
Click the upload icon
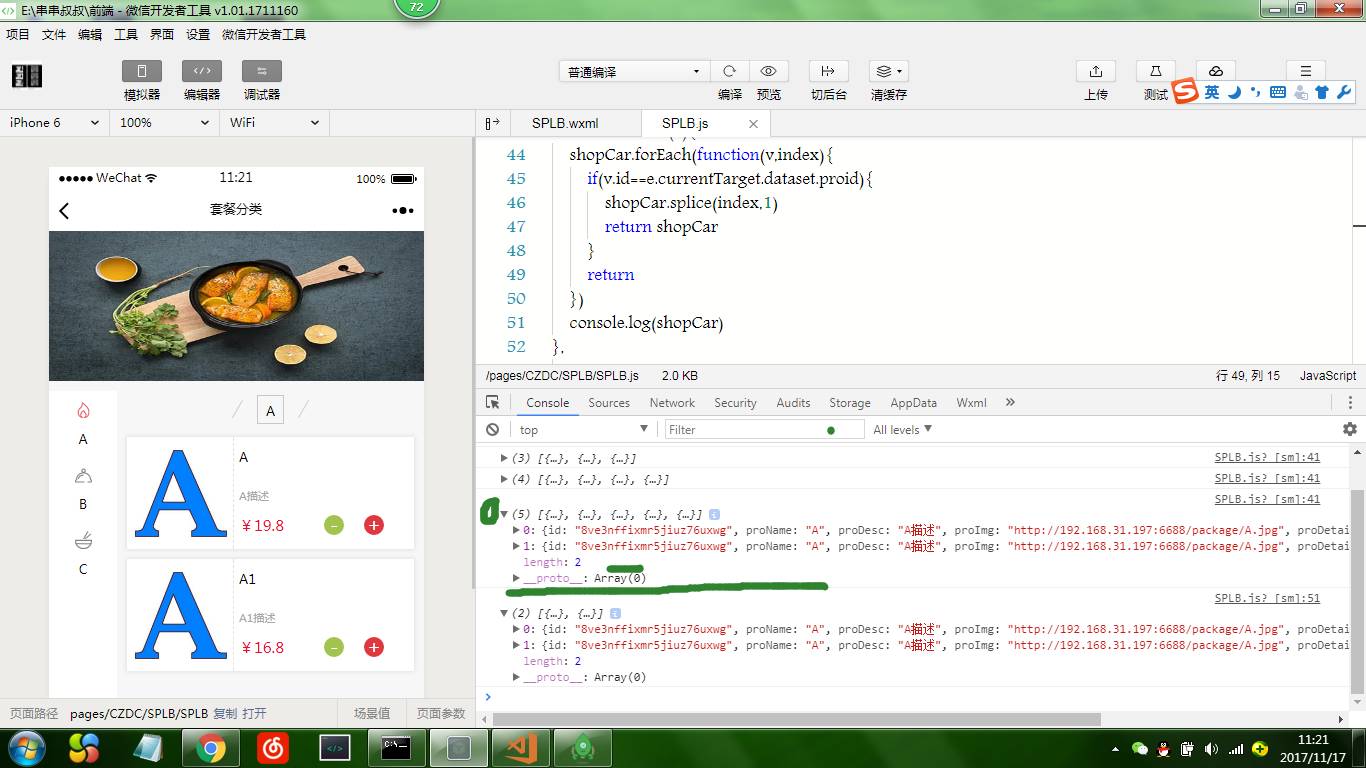pos(1096,71)
